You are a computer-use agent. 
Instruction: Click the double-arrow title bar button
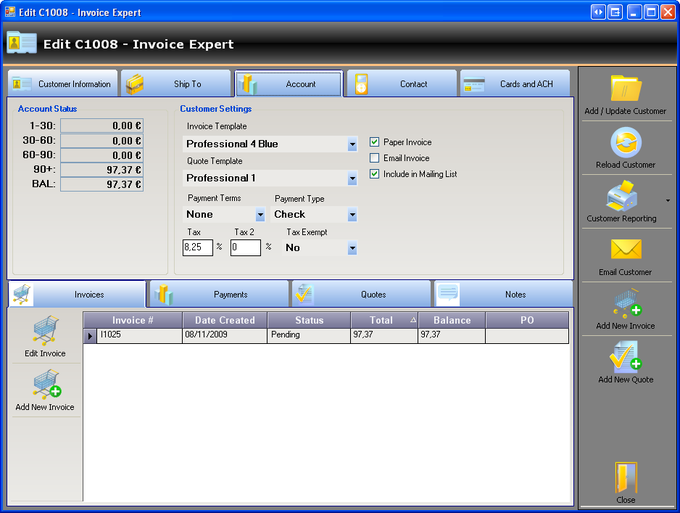(598, 12)
